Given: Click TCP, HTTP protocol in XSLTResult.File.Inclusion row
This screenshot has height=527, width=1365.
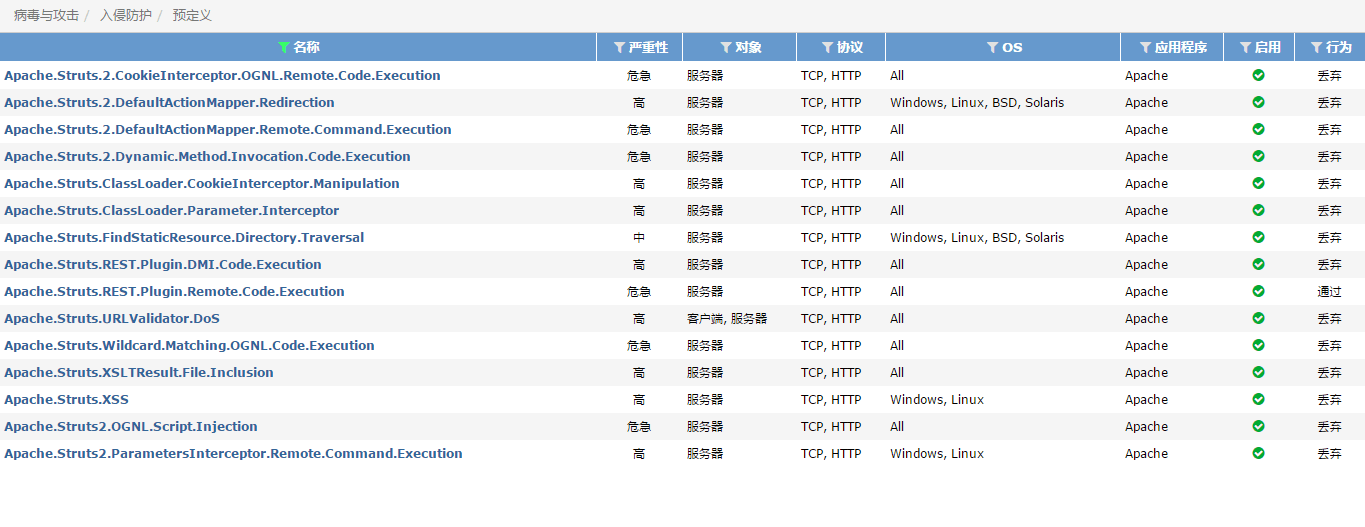Looking at the screenshot, I should (831, 372).
